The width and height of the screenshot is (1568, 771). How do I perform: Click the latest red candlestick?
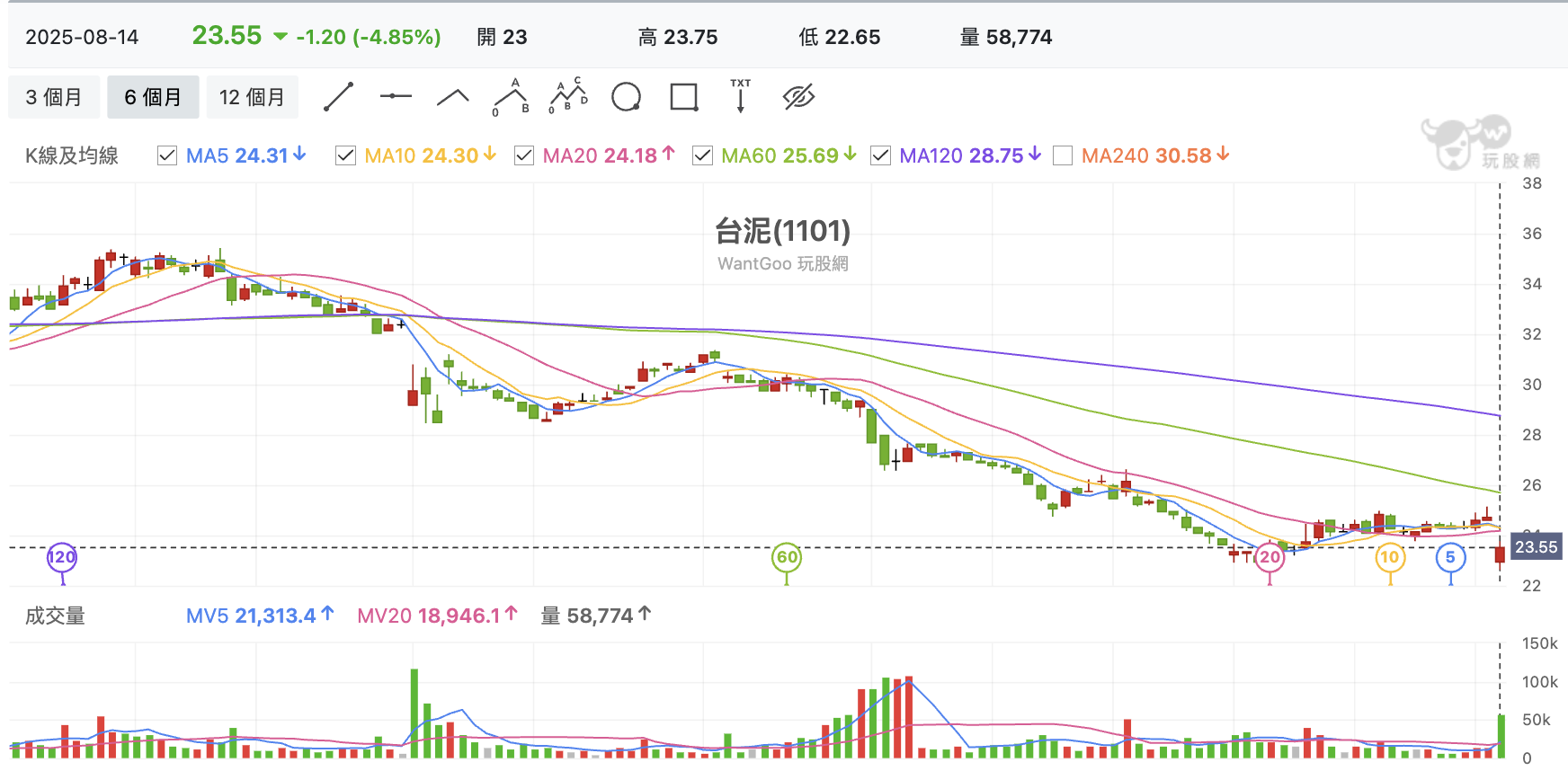pos(1500,554)
